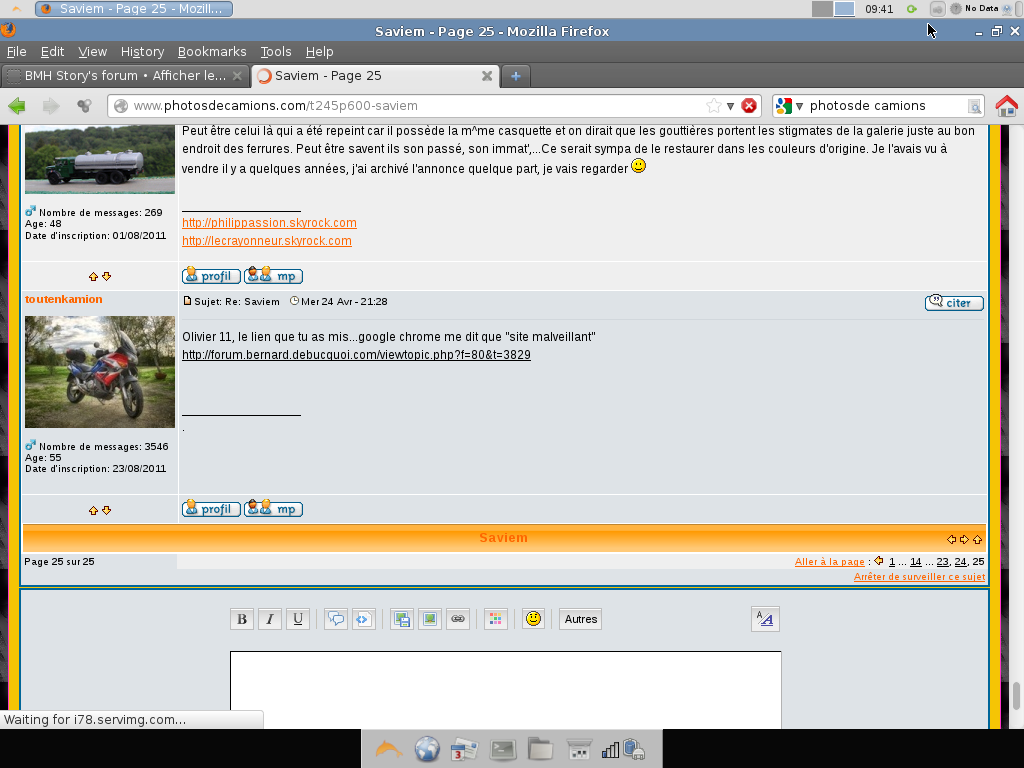Launch the terminal from the dock
Viewport: 1024px width, 768px height.
point(502,749)
